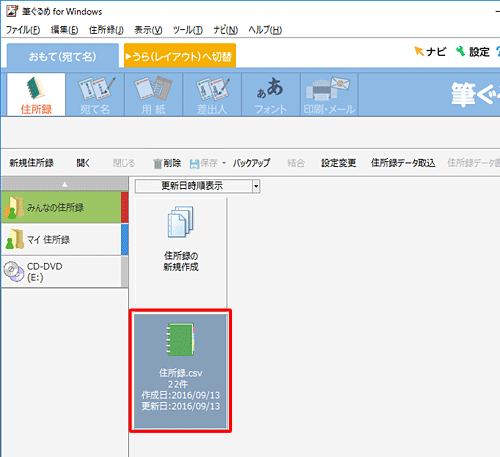Open the ファイル(F) menu
500x457 pixels.
[23, 30]
